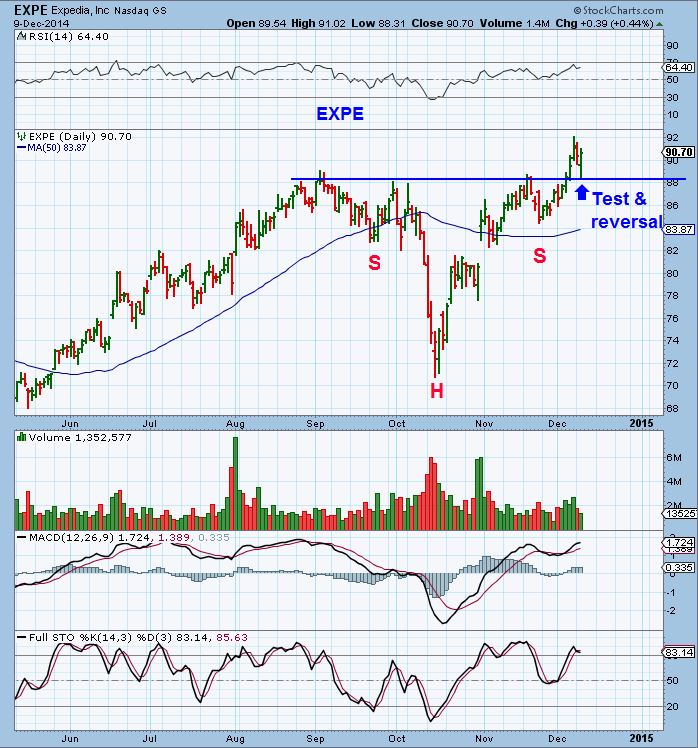
Task: Click the '20' stochastic axis label
Action: click(672, 706)
